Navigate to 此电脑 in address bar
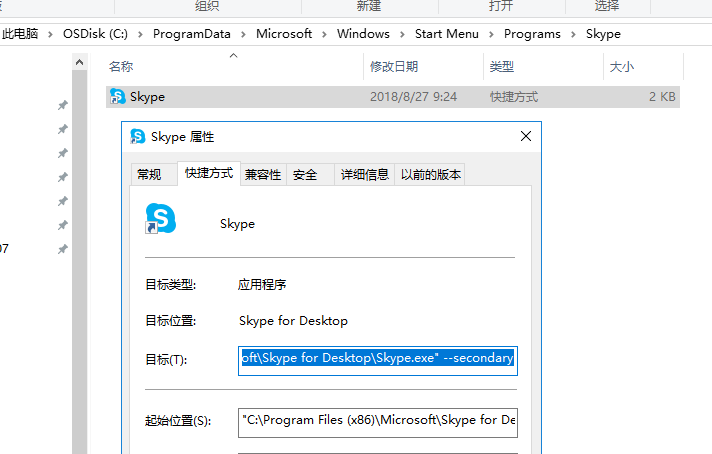This screenshot has width=712, height=454. pos(20,34)
